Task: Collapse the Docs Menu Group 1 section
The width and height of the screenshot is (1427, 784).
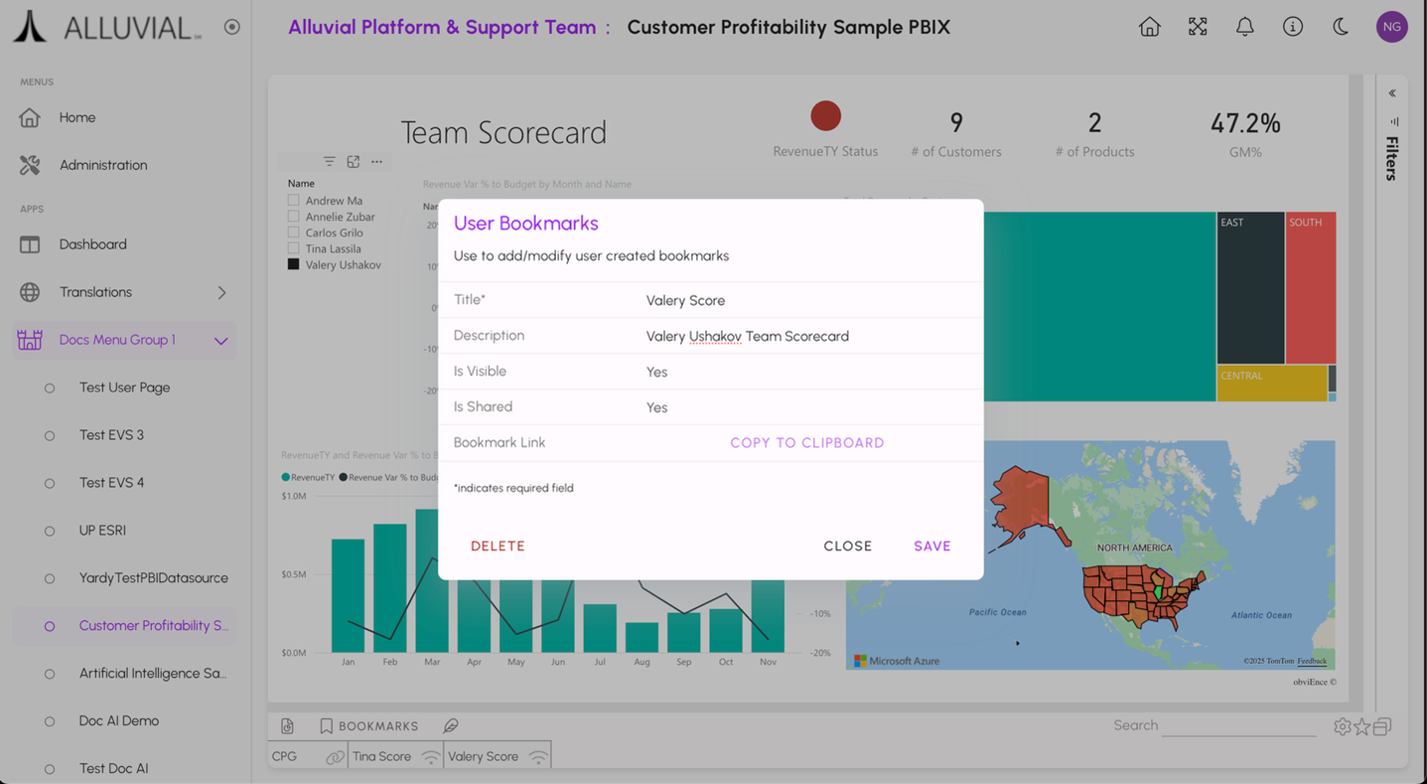Action: [221, 341]
